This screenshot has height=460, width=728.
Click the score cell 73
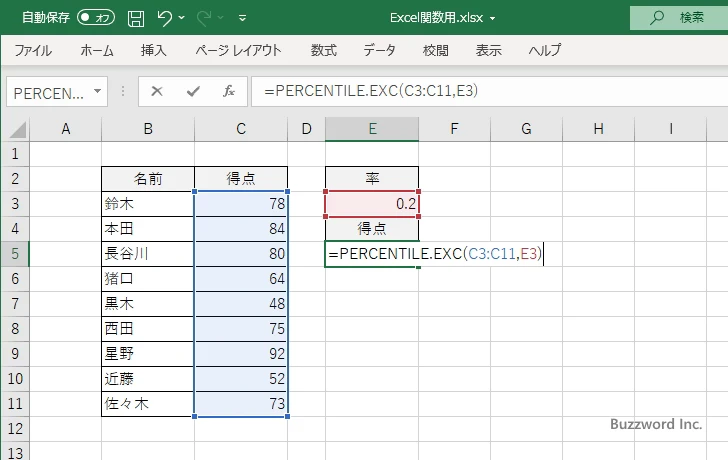pos(241,404)
